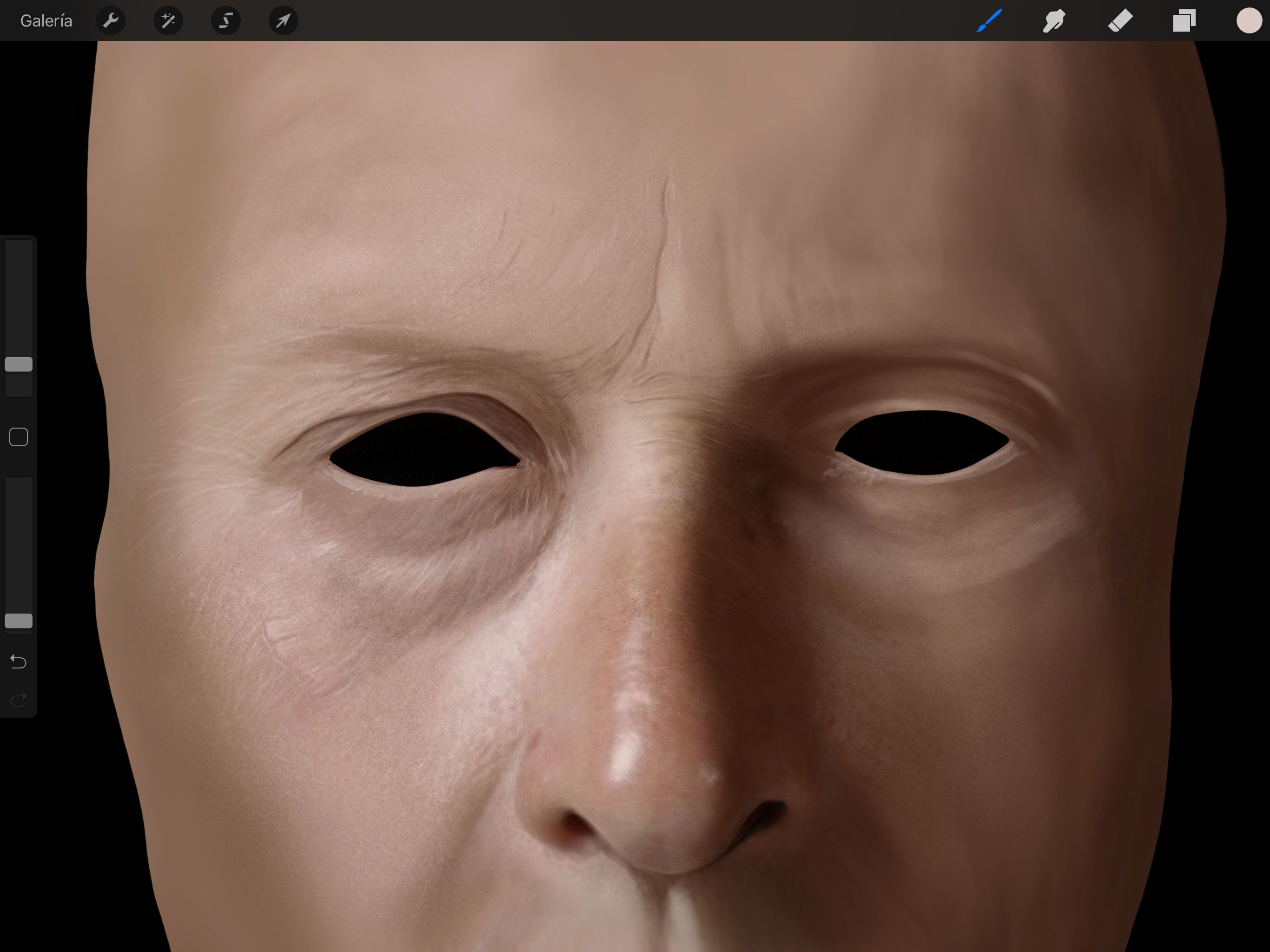This screenshot has height=952, width=1270.
Task: Select the Eraser tool
Action: tap(1119, 20)
